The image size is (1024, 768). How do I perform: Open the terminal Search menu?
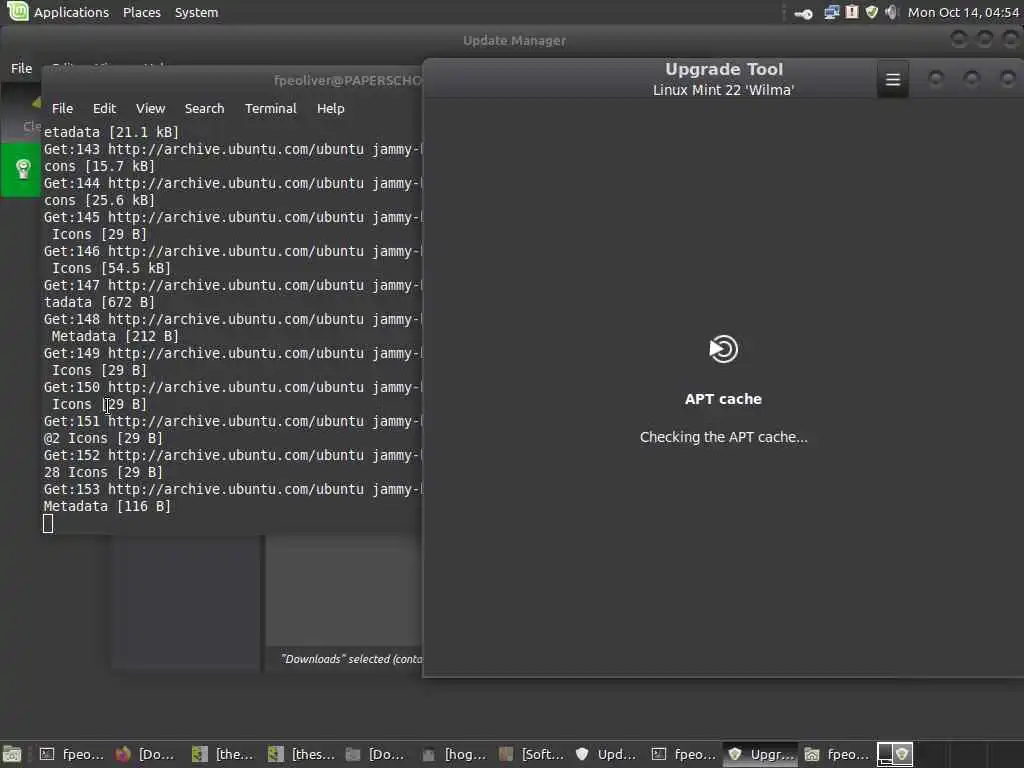point(204,108)
